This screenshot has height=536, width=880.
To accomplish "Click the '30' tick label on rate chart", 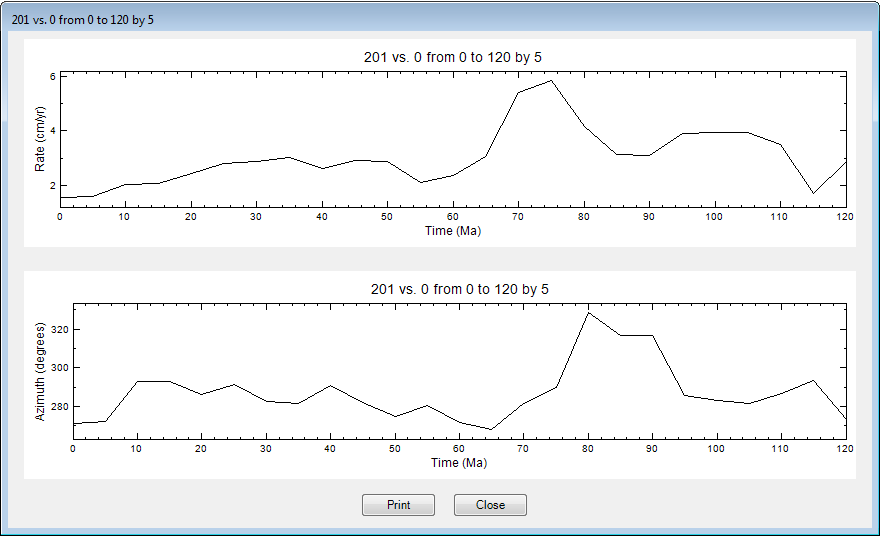I will pos(256,217).
